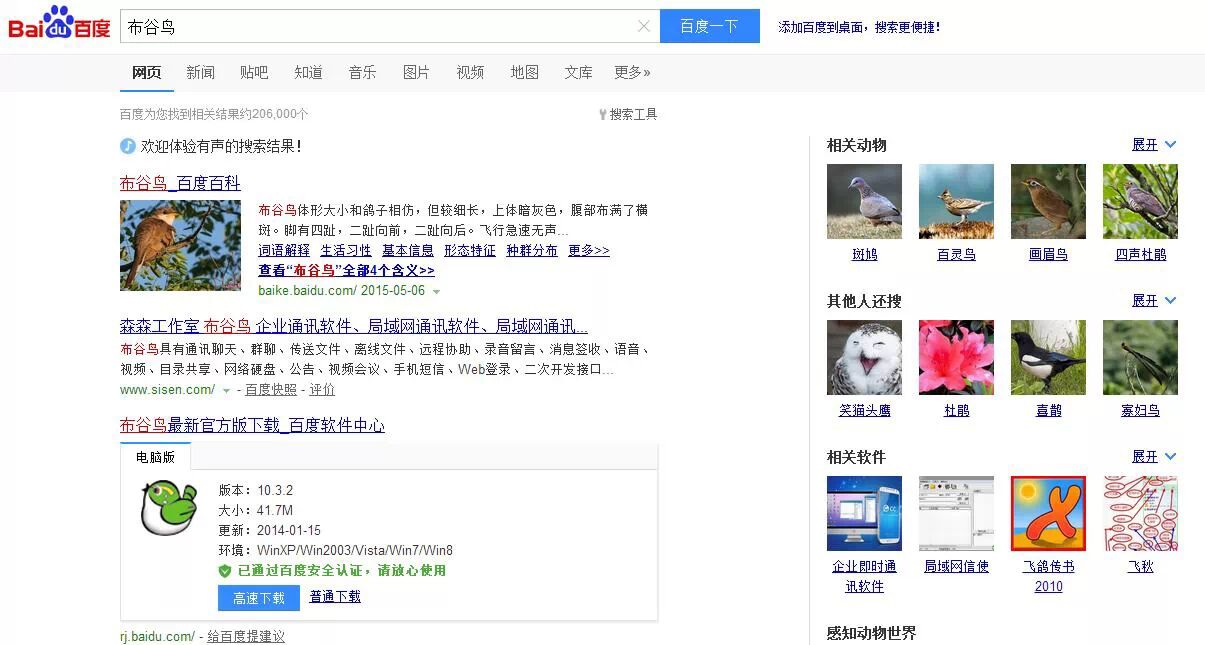Viewport: 1205px width, 645px height.
Task: Open 给百度提建议 link
Action: pyautogui.click(x=246, y=636)
